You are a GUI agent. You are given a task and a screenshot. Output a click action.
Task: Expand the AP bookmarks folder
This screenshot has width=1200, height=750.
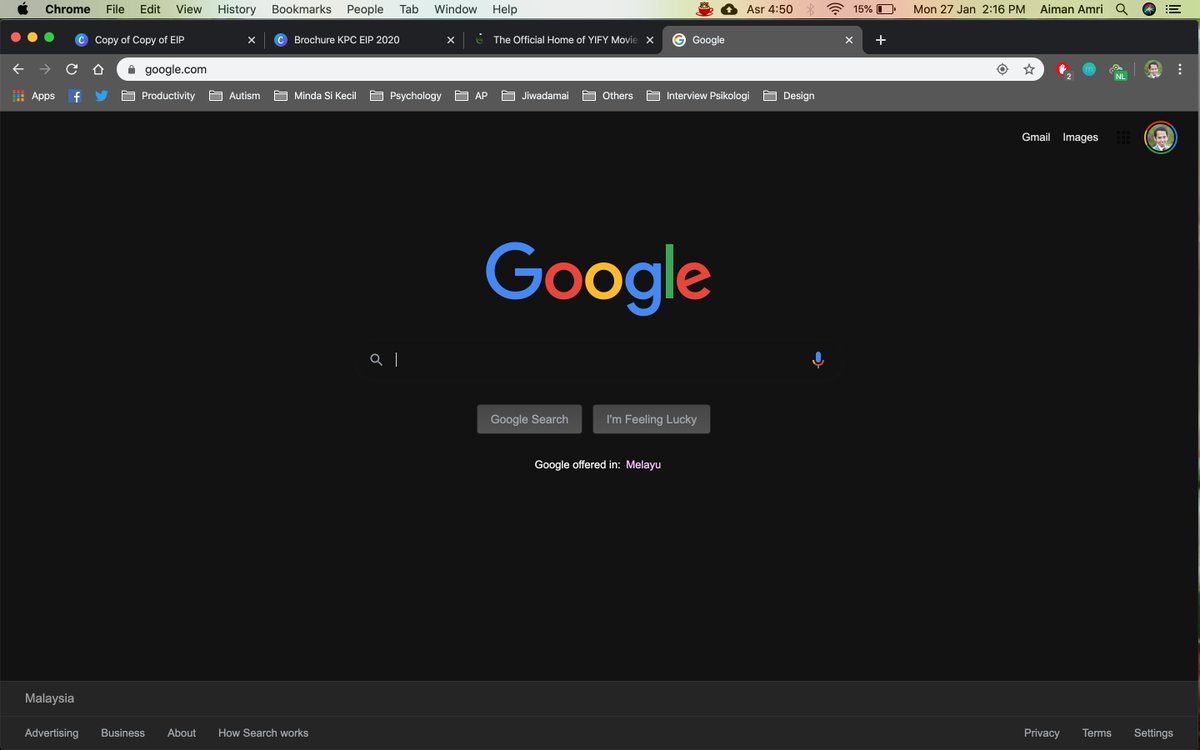471,96
